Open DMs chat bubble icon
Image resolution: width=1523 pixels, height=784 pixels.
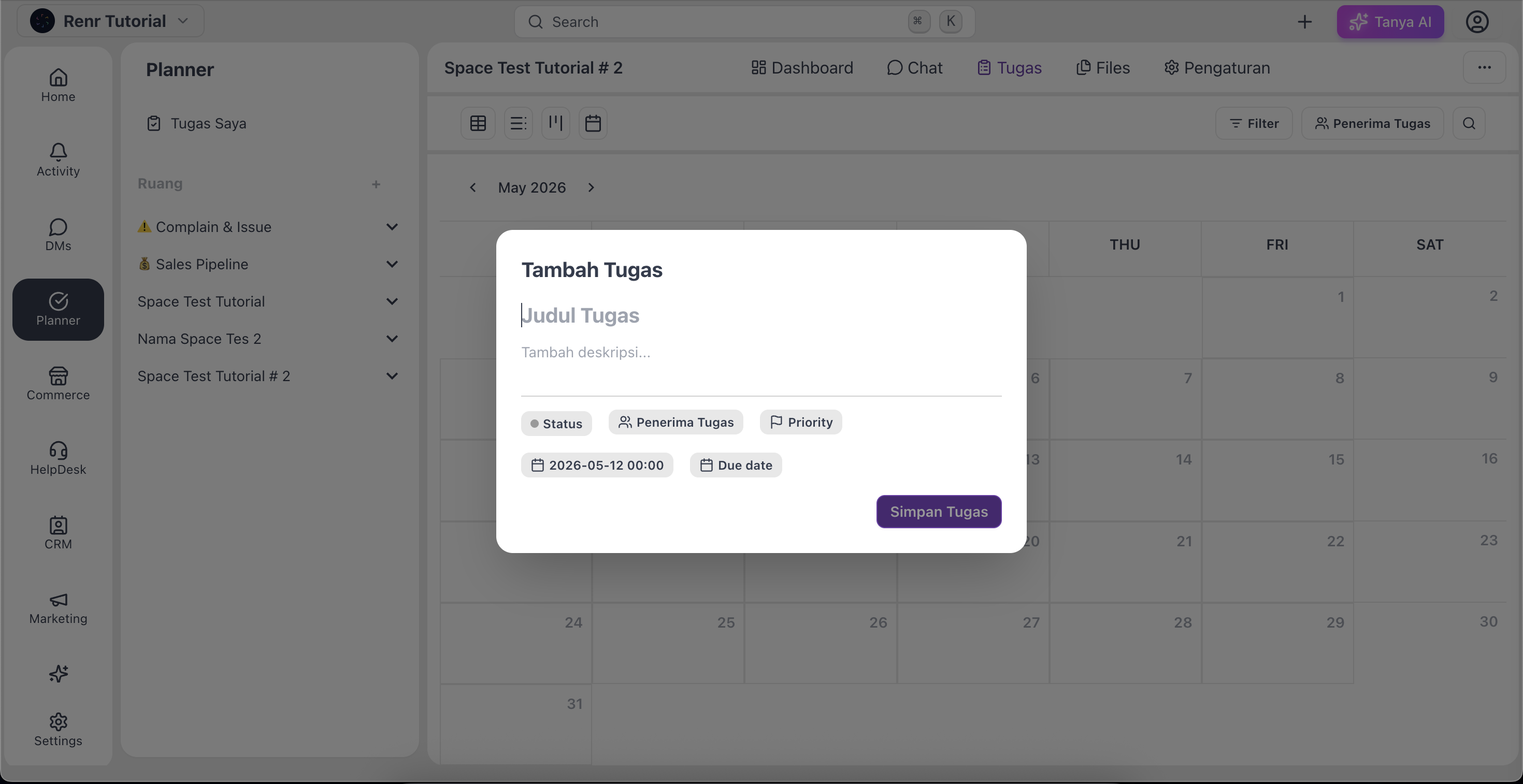pyautogui.click(x=58, y=235)
